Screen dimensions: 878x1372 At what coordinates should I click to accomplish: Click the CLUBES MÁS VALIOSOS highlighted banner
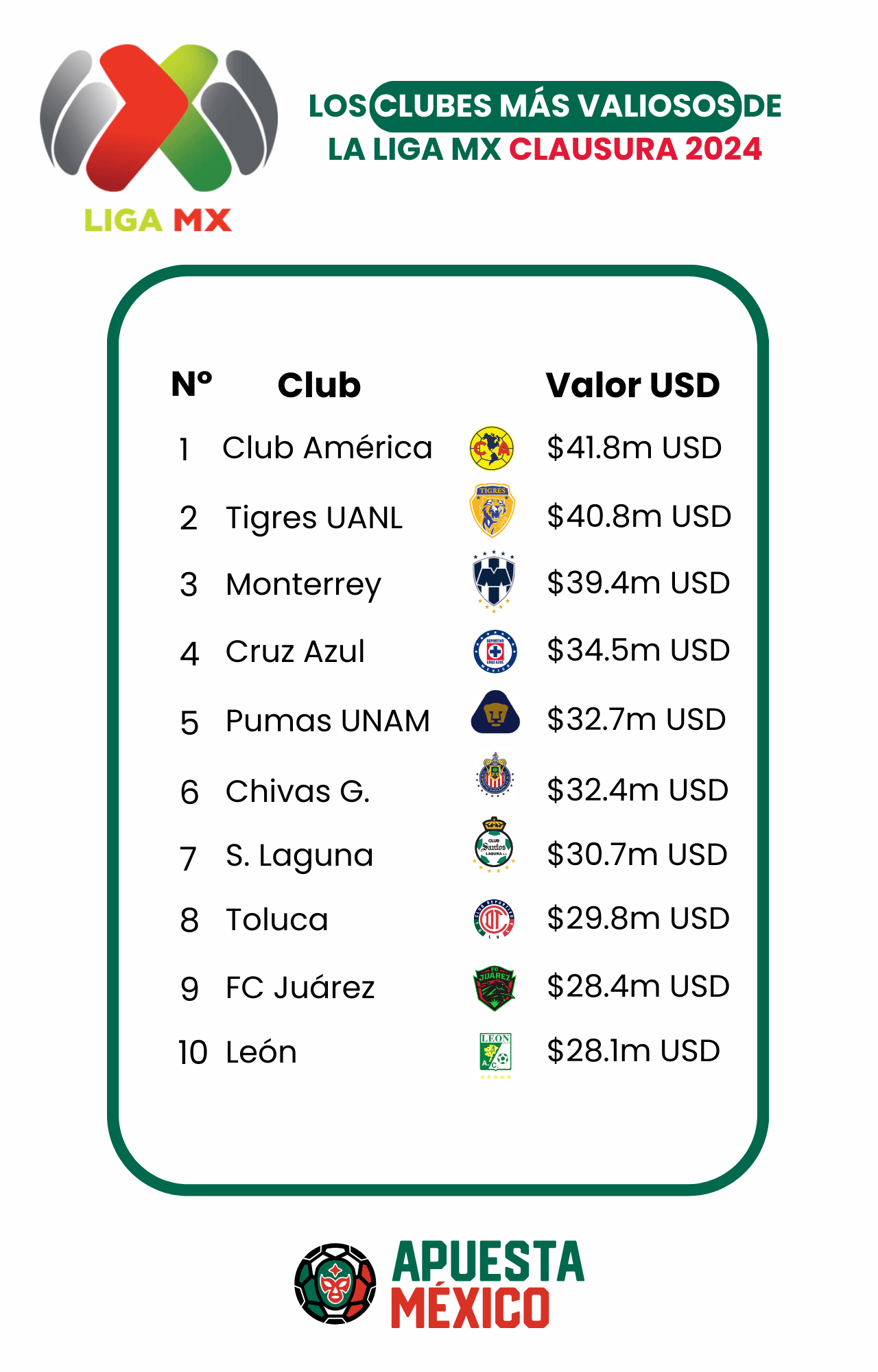click(556, 106)
